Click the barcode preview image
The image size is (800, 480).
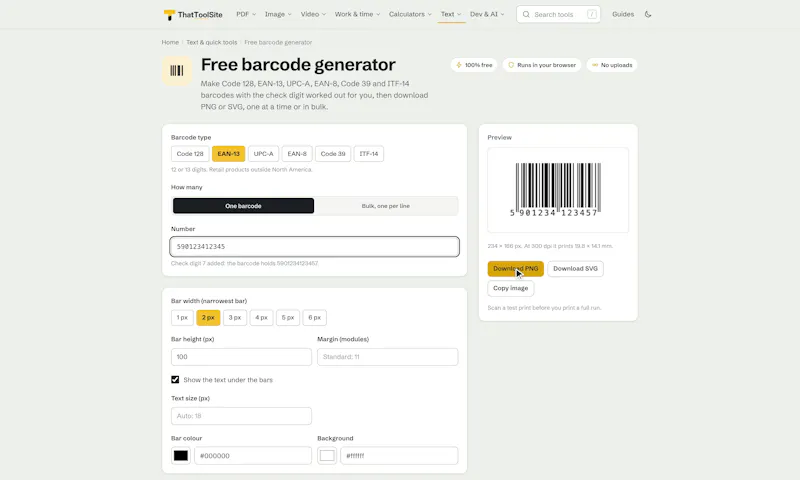click(x=558, y=190)
